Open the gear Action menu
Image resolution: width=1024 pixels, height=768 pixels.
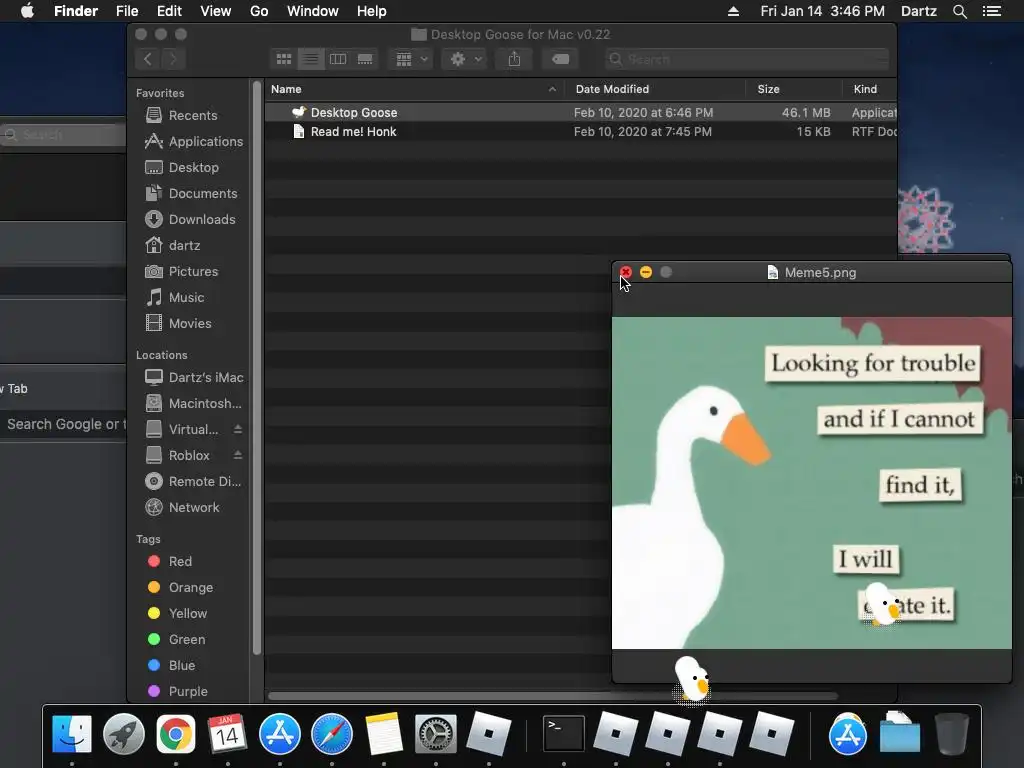click(465, 59)
